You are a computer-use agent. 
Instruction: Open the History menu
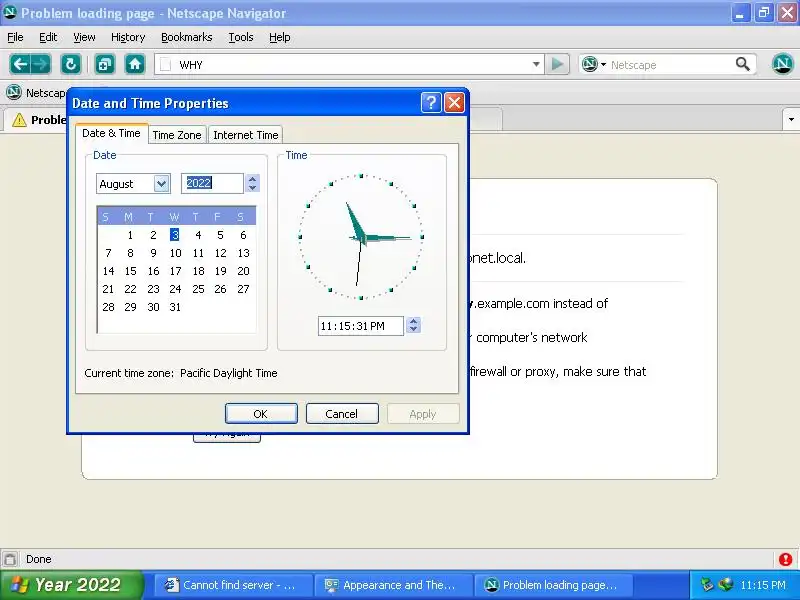(x=128, y=37)
